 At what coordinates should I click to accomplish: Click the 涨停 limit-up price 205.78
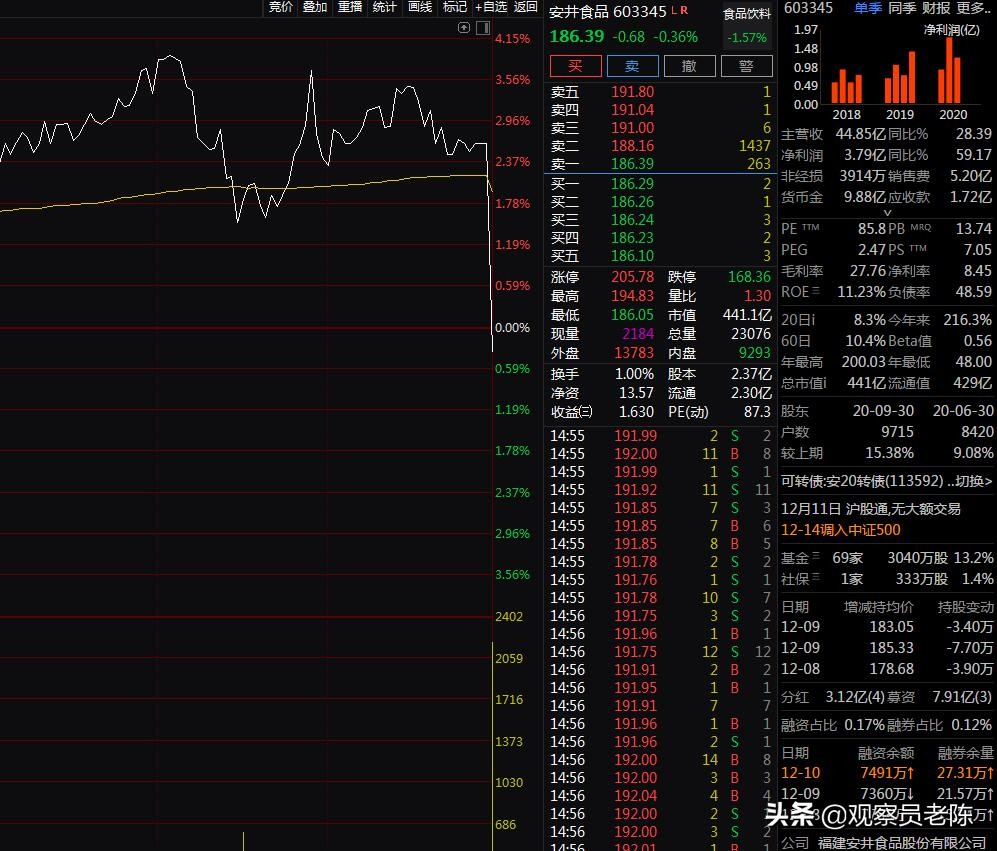(632, 277)
